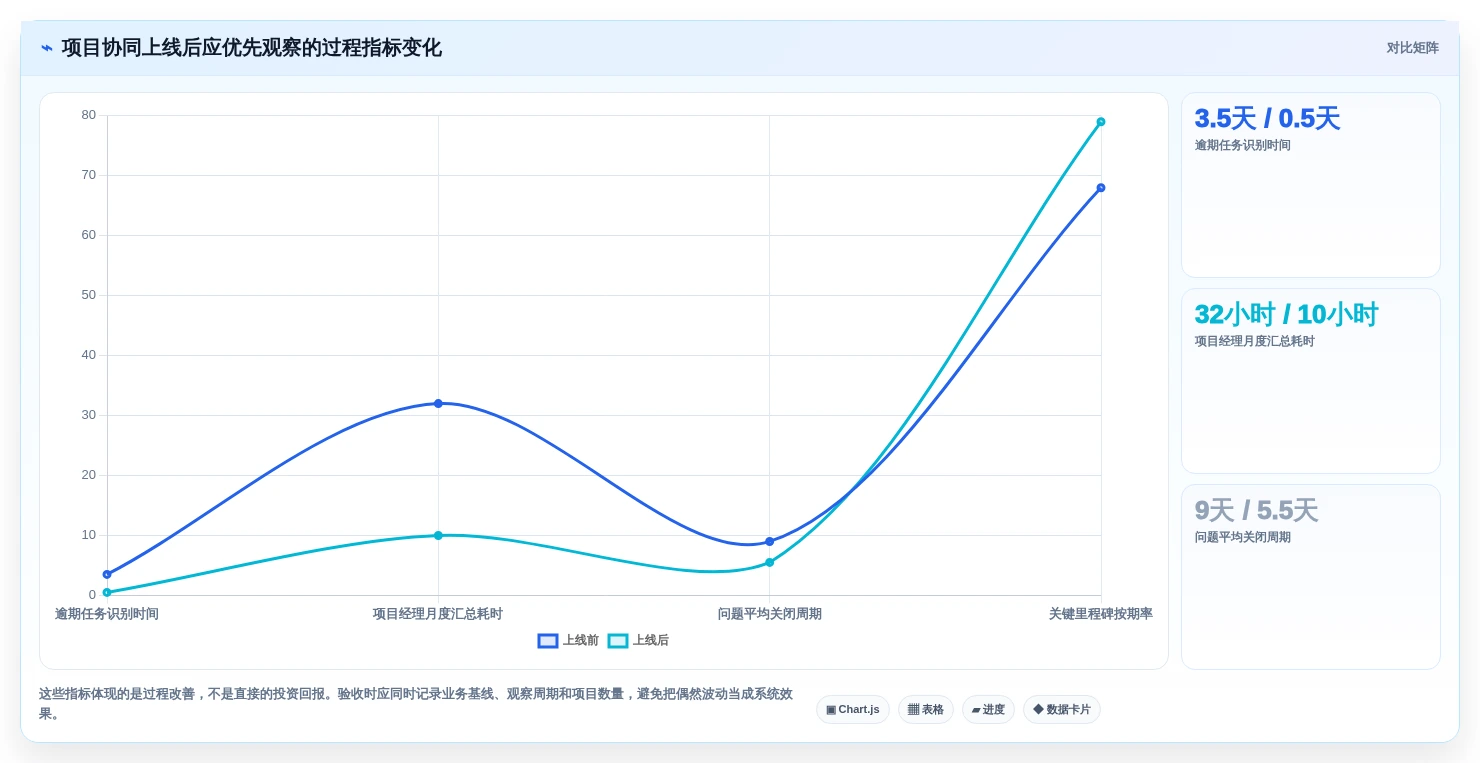Click the card caption 项目经理月度汇总耗时
This screenshot has height=763, width=1480.
tap(1255, 342)
